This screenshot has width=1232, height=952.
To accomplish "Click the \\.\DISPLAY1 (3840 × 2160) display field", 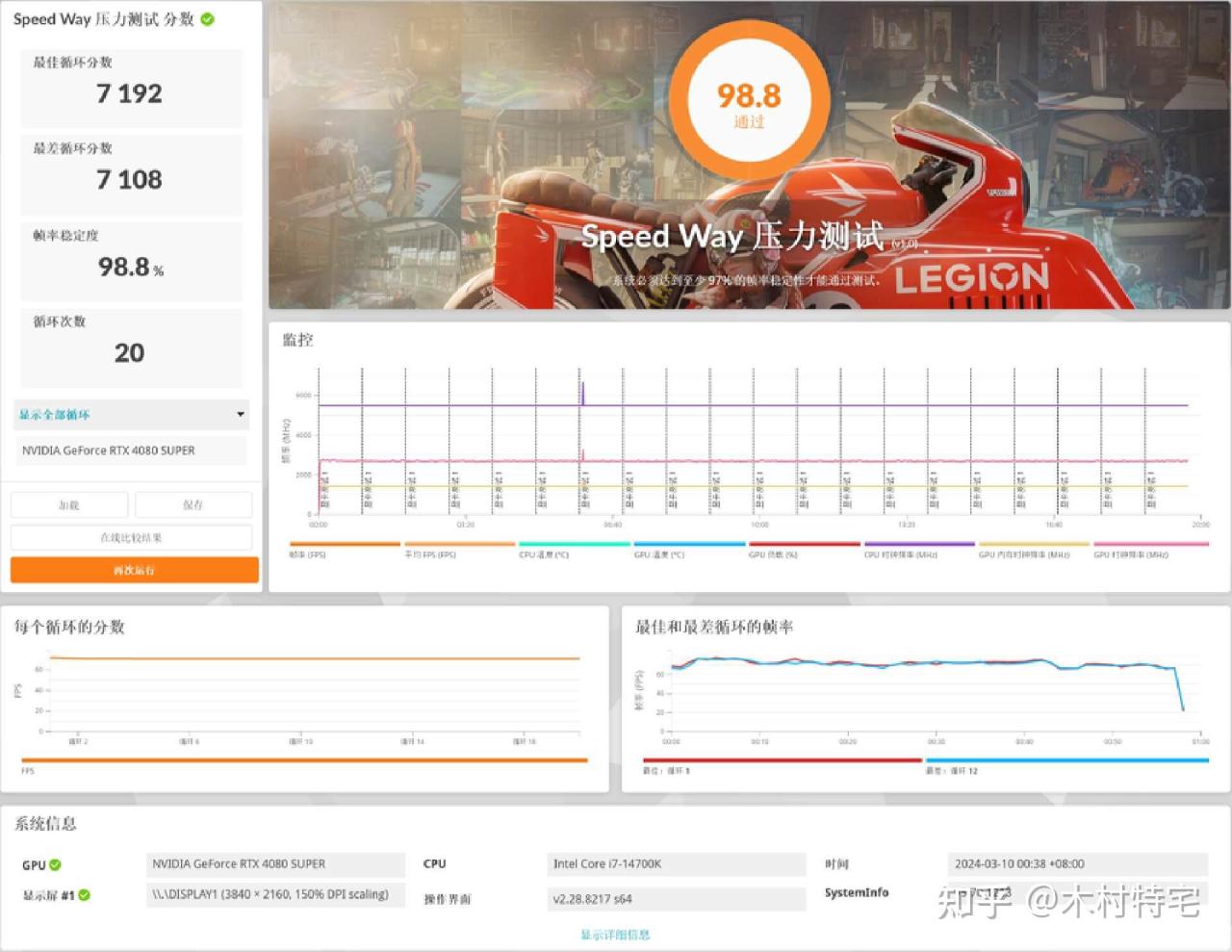I will (275, 894).
